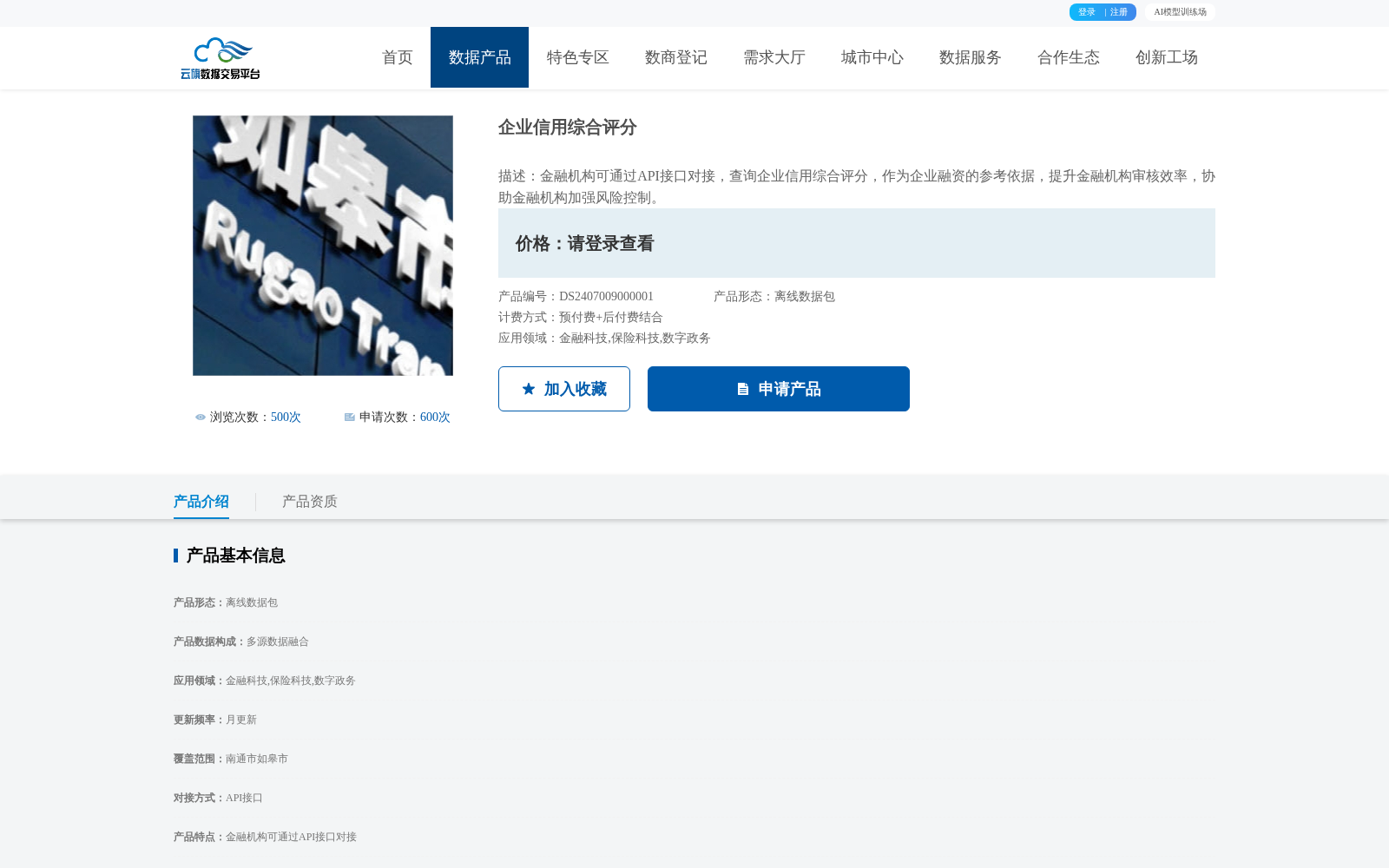This screenshot has height=868, width=1389.
Task: Go to 特色专区
Action: (578, 57)
